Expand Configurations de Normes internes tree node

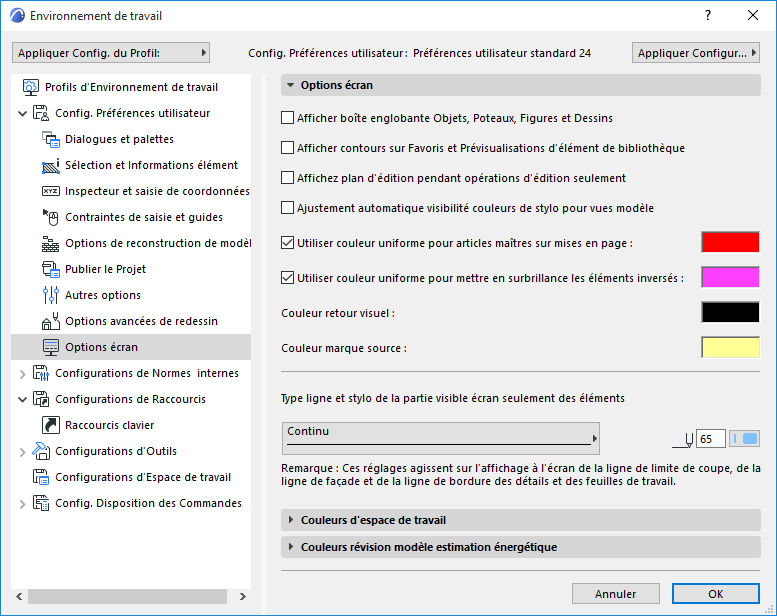tap(23, 373)
